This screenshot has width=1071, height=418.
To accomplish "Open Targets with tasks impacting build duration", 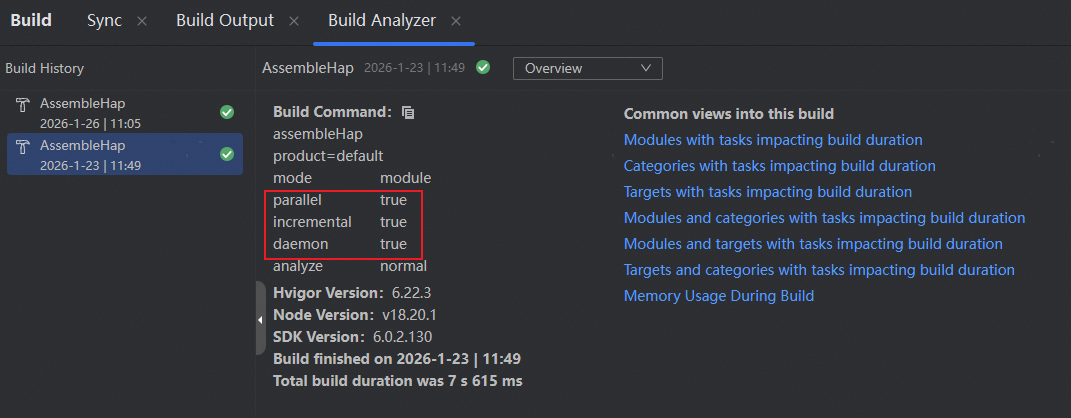I will pyautogui.click(x=767, y=192).
